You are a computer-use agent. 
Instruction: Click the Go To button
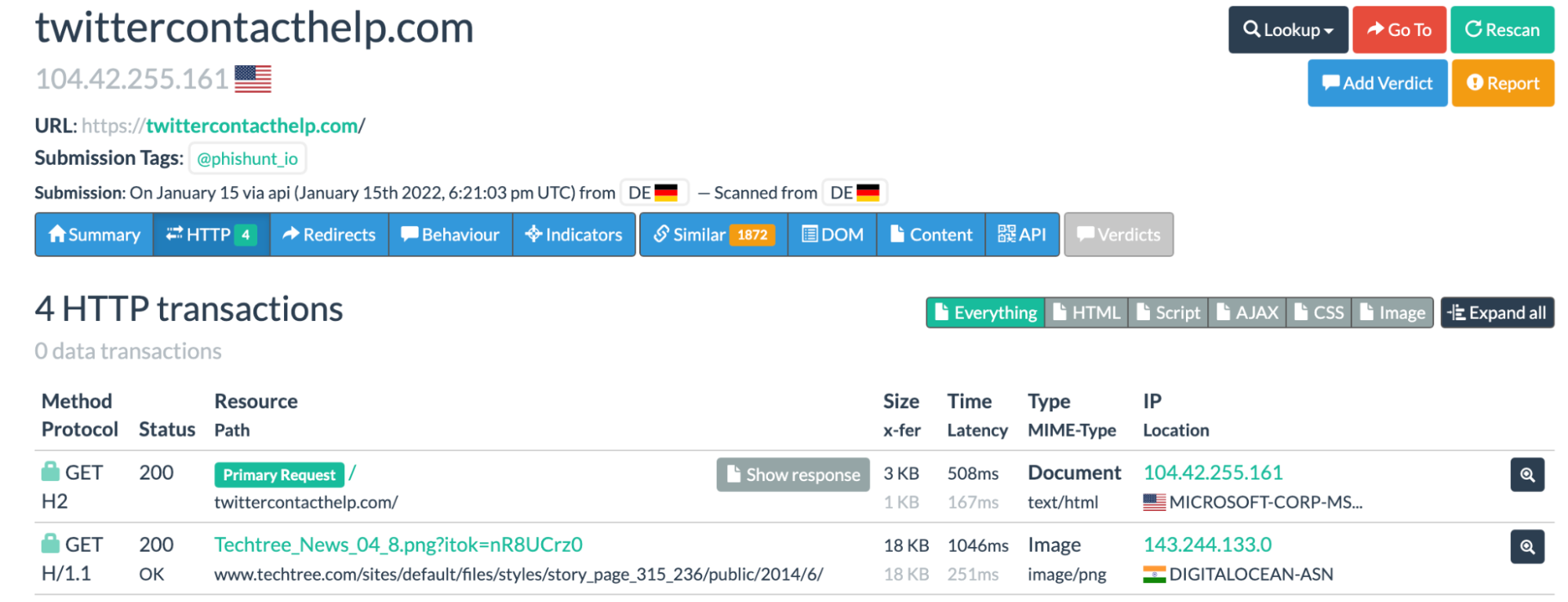tap(1399, 30)
